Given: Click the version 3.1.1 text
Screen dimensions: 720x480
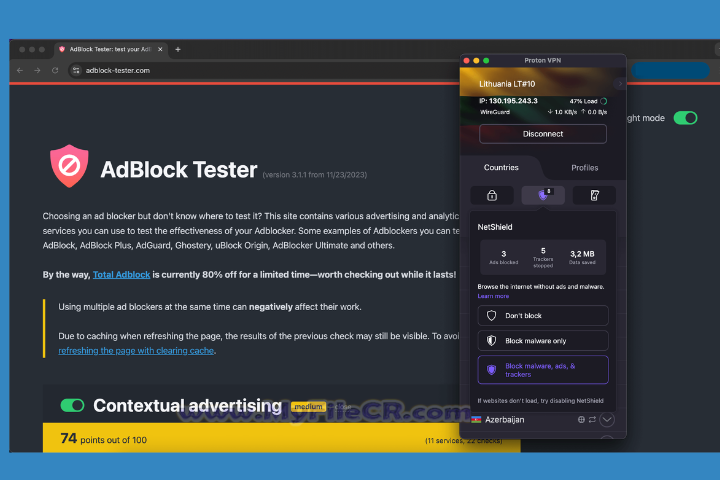Looking at the screenshot, I should (x=315, y=175).
